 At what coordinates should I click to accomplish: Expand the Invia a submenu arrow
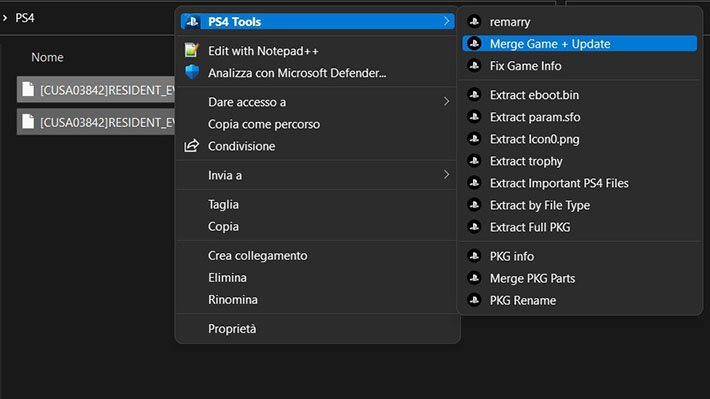pos(446,174)
